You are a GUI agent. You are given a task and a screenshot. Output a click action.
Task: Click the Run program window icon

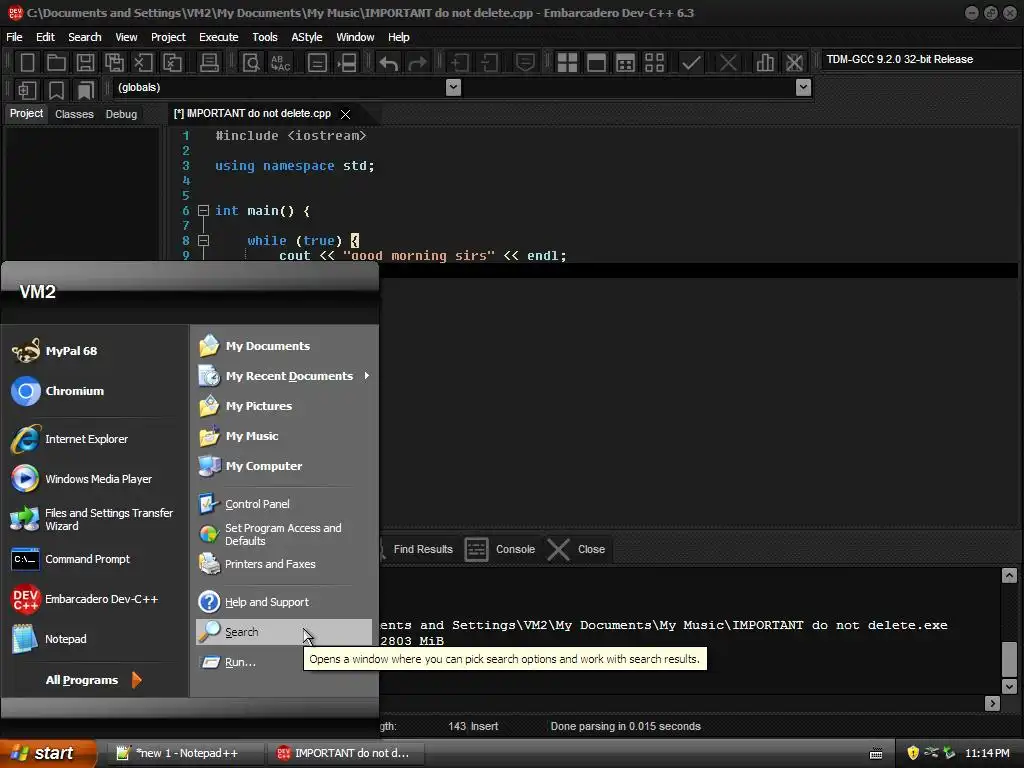click(x=596, y=63)
